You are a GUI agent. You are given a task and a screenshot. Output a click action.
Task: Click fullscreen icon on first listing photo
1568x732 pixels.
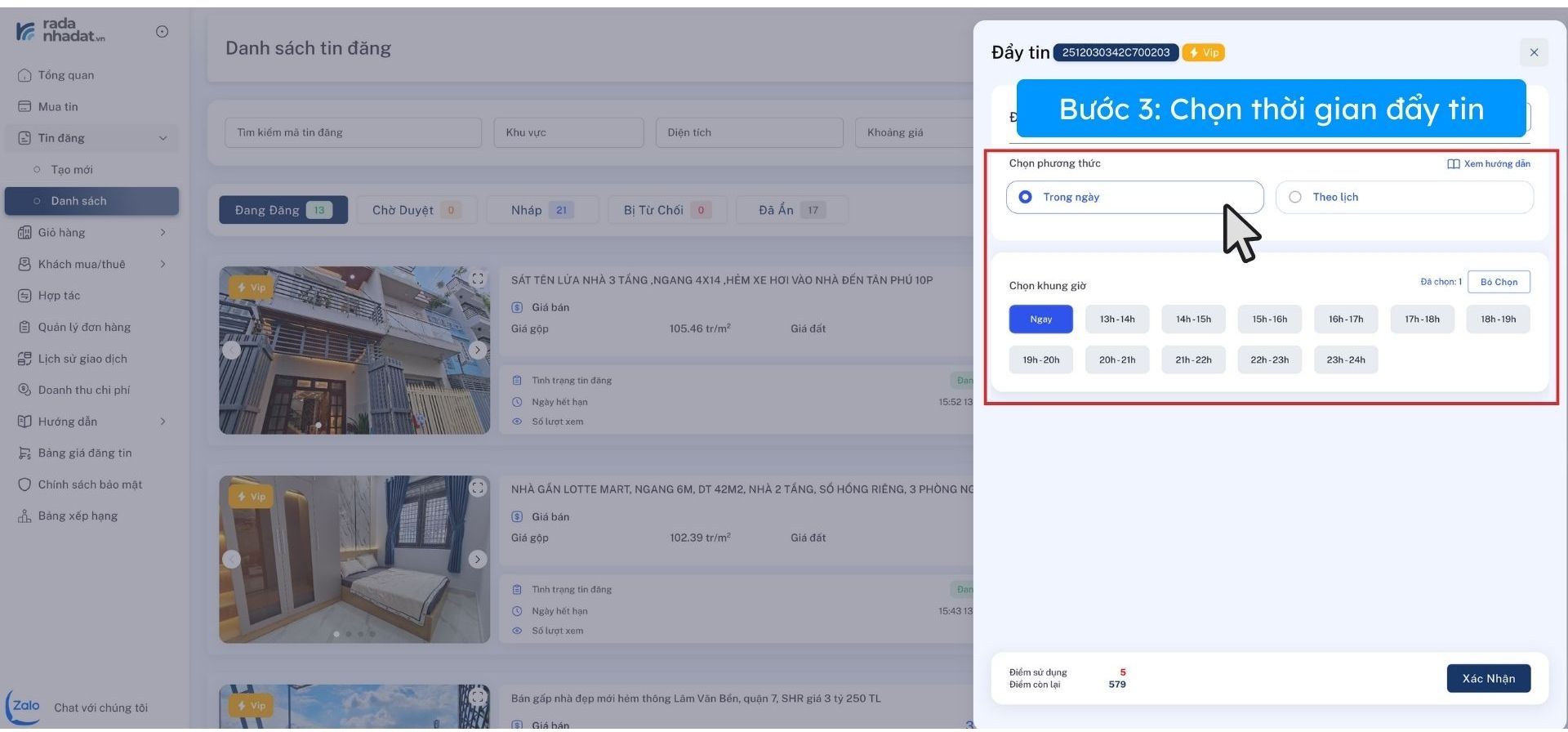coord(478,279)
